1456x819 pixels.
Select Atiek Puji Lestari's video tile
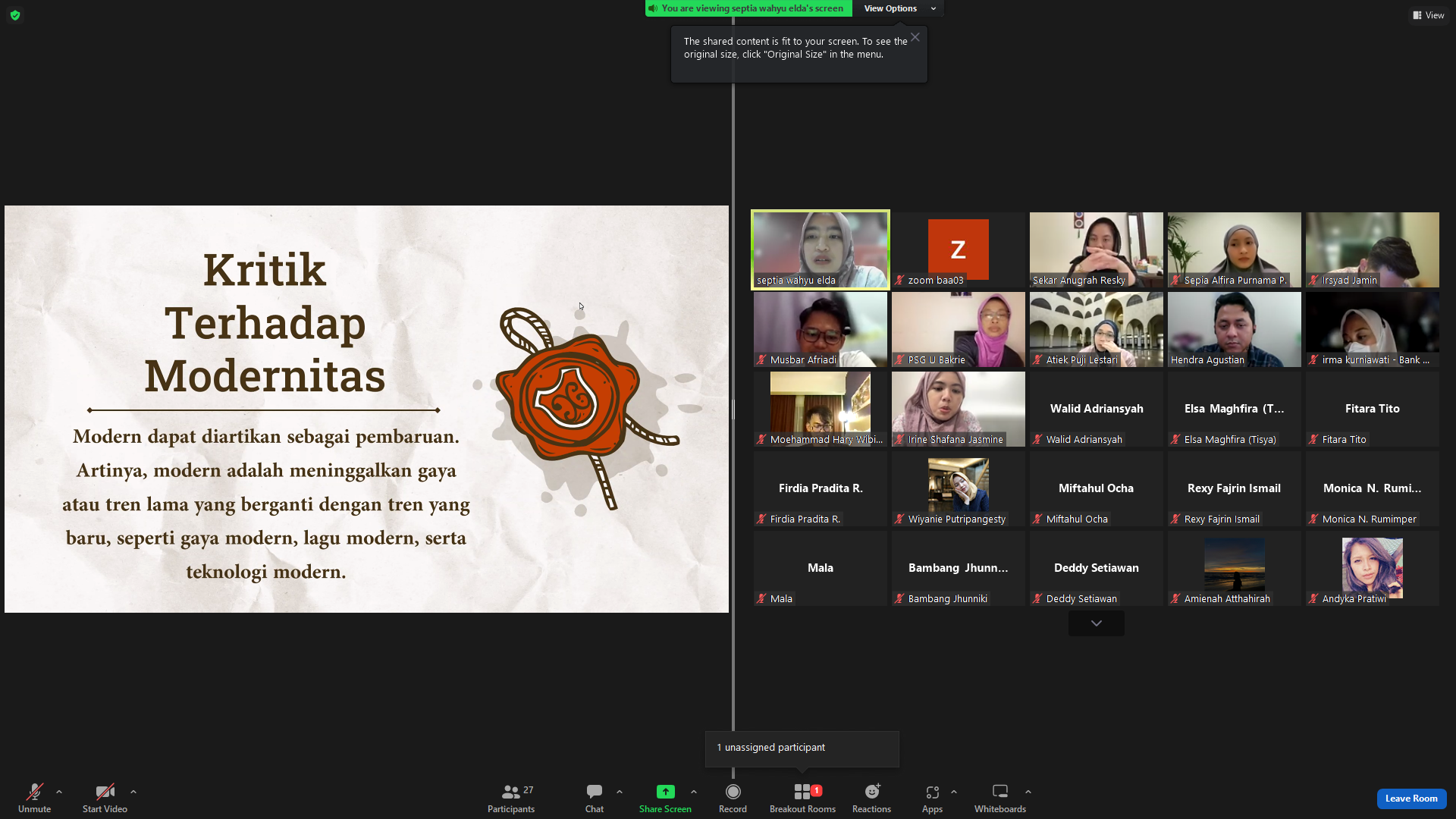click(x=1097, y=329)
